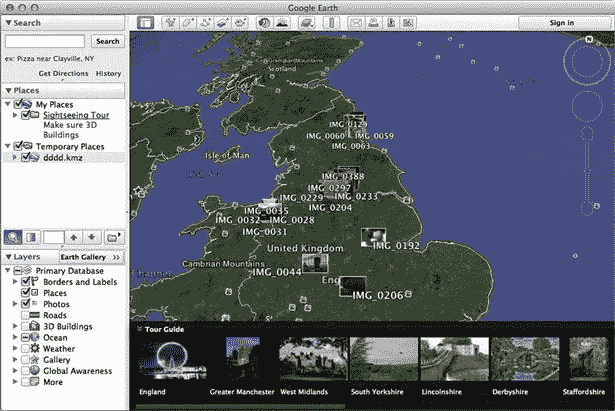The image size is (615, 411).
Task: Select the Add Placemark pushpin tool
Action: 170,23
